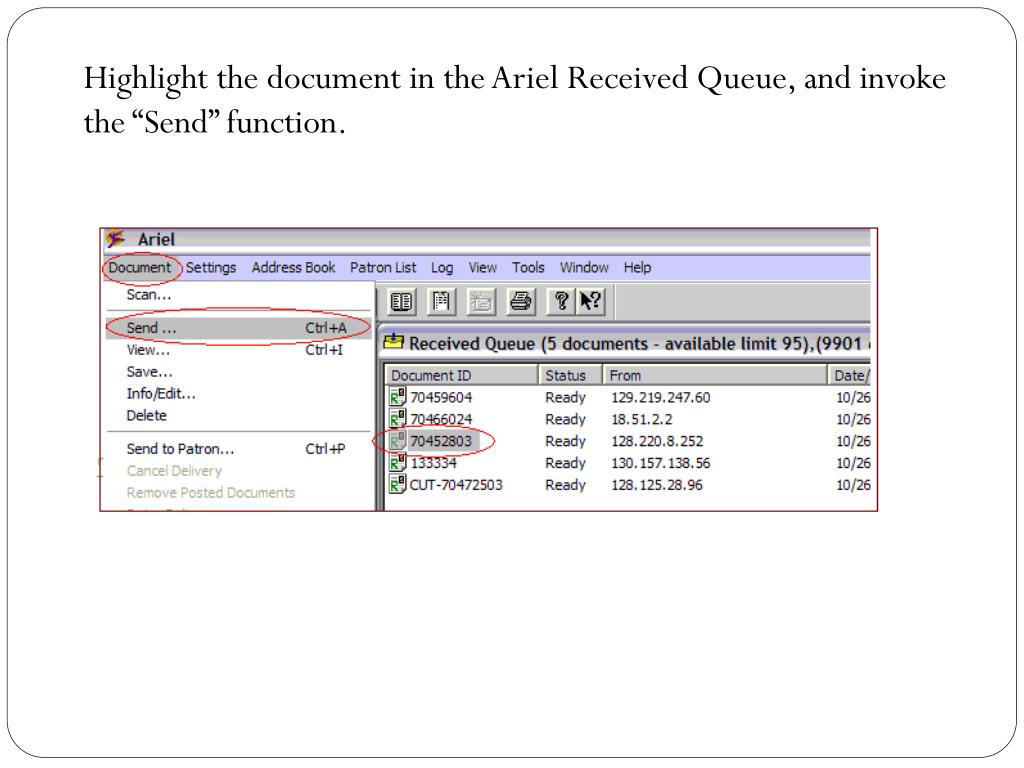
Task: Sort by the From column header
Action: tap(715, 376)
